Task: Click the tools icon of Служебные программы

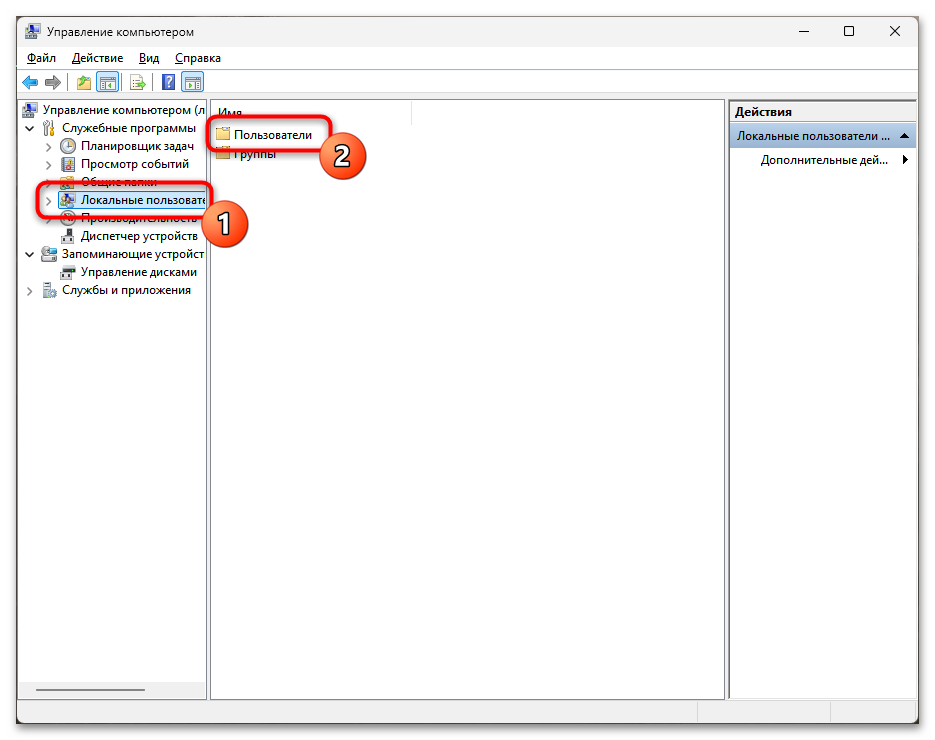Action: click(49, 128)
